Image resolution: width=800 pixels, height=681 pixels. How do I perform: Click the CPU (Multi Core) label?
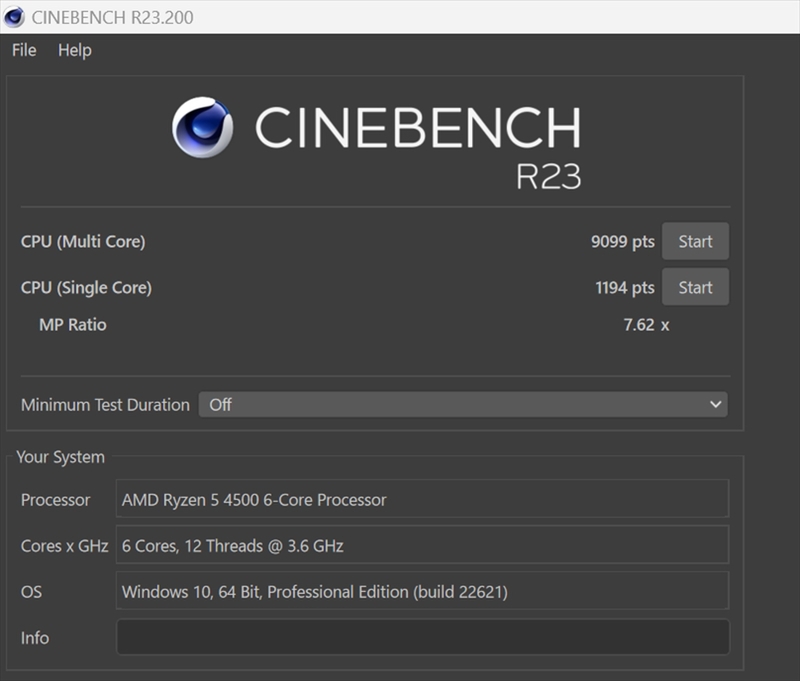click(83, 242)
